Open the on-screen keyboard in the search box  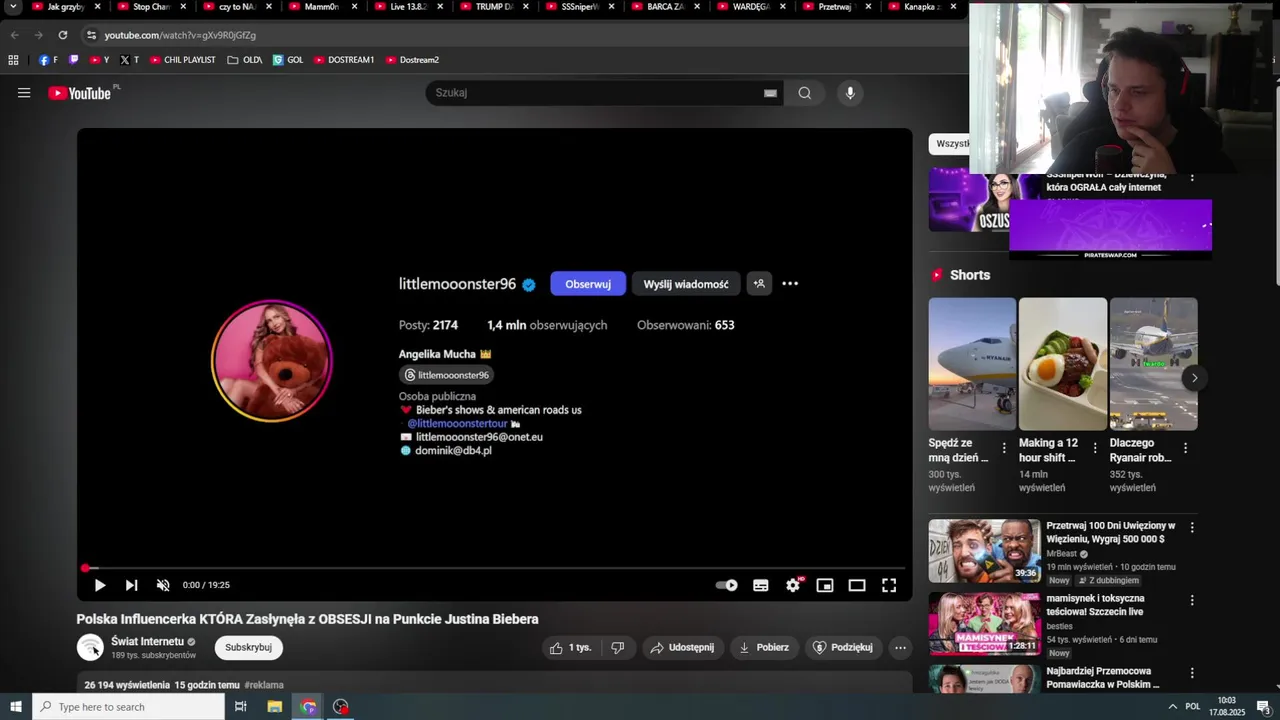pyautogui.click(x=770, y=93)
